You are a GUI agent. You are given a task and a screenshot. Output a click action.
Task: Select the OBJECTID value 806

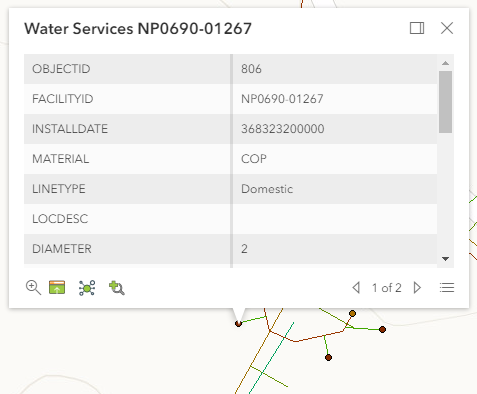pos(251,69)
